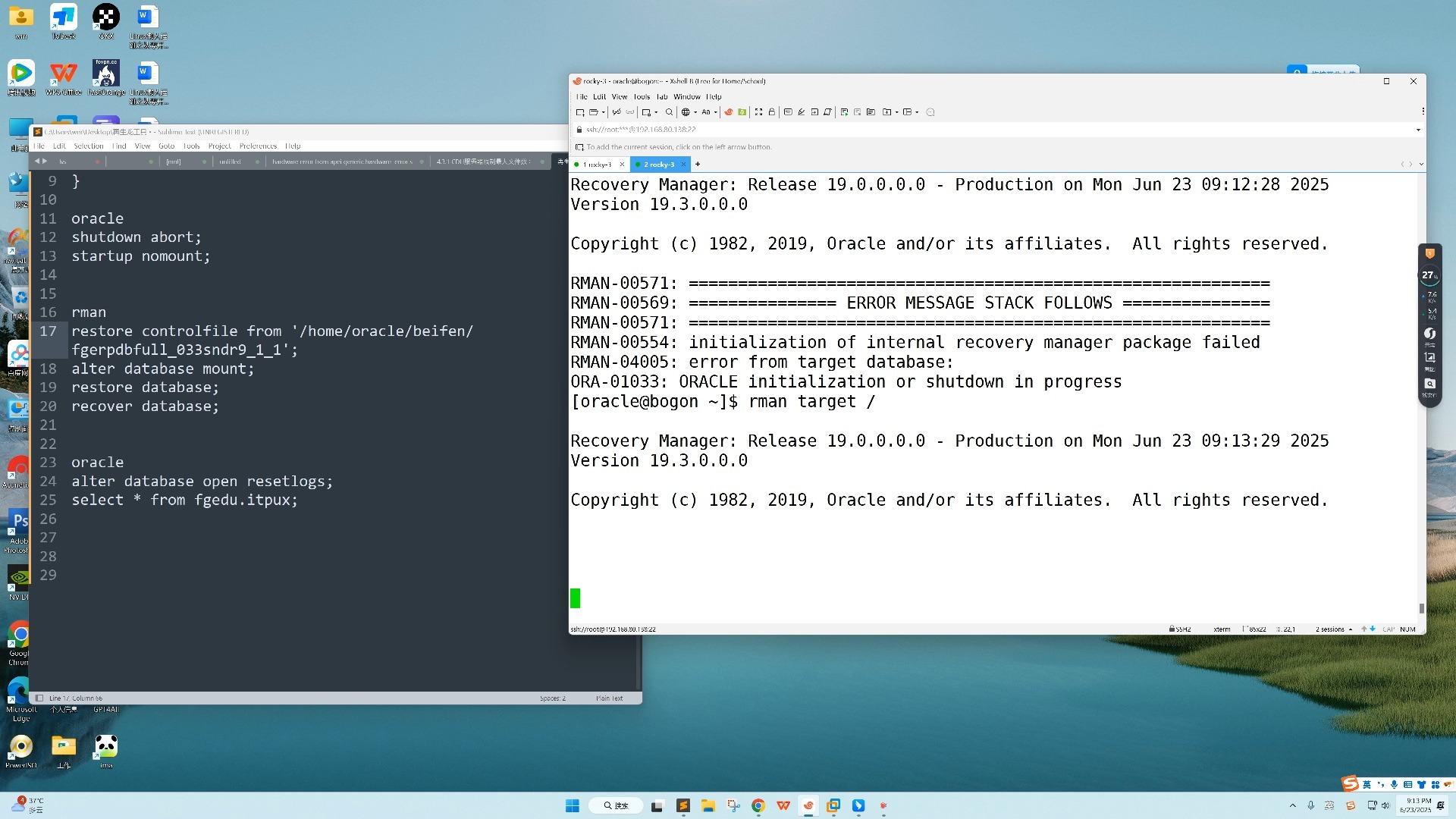This screenshot has height=819, width=1456.
Task: Click Sublime tab scroll left arrow
Action: pos(36,161)
